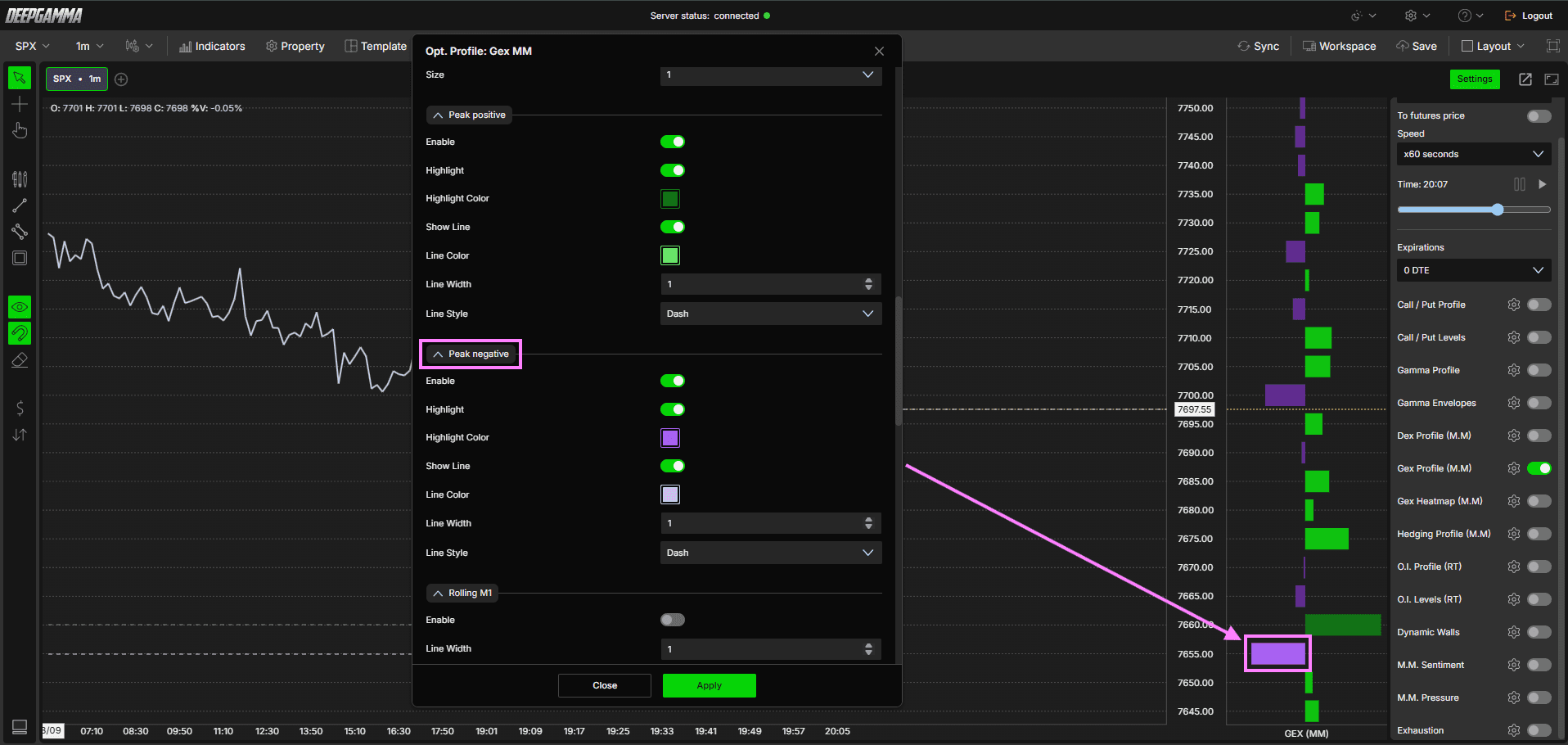Viewport: 1568px width, 745px height.
Task: Open the Size dropdown in dialog
Action: tap(771, 74)
